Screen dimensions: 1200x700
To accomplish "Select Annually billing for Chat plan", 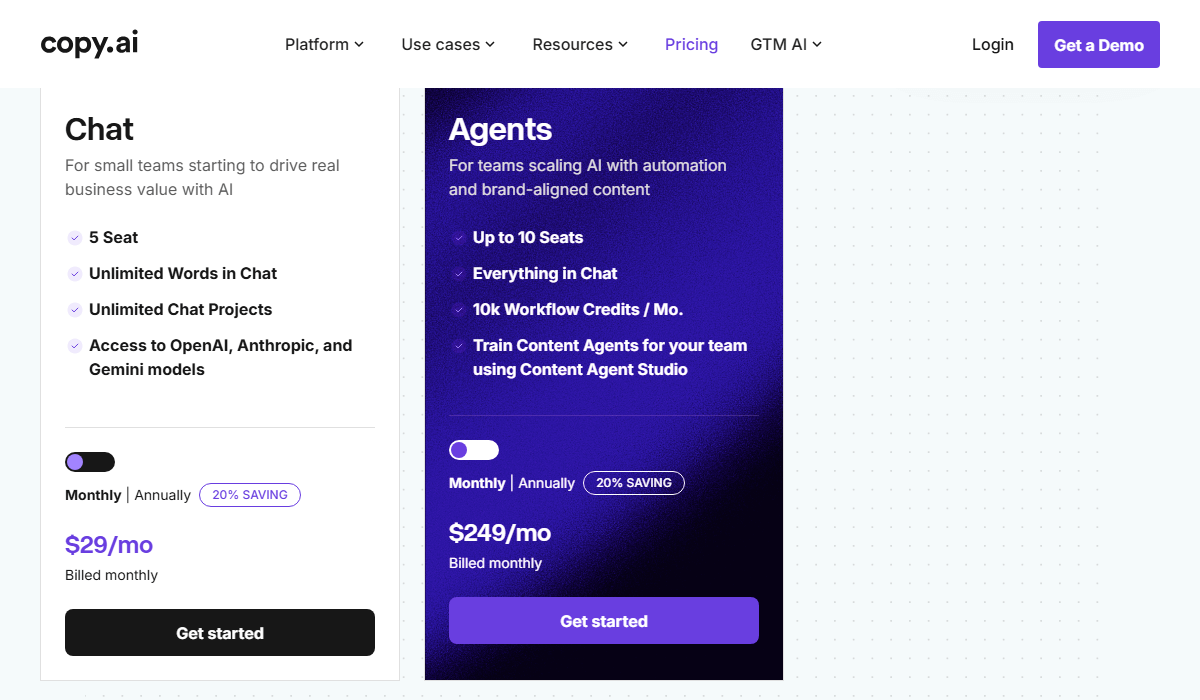I will [x=162, y=495].
